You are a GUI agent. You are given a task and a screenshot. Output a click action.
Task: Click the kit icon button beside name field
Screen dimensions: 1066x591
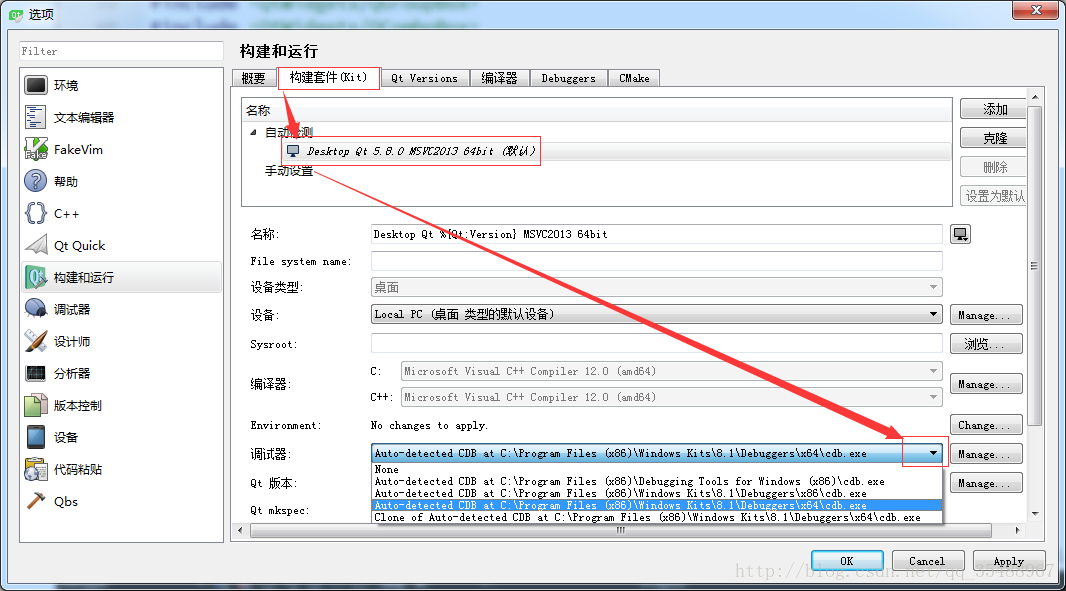[x=960, y=234]
